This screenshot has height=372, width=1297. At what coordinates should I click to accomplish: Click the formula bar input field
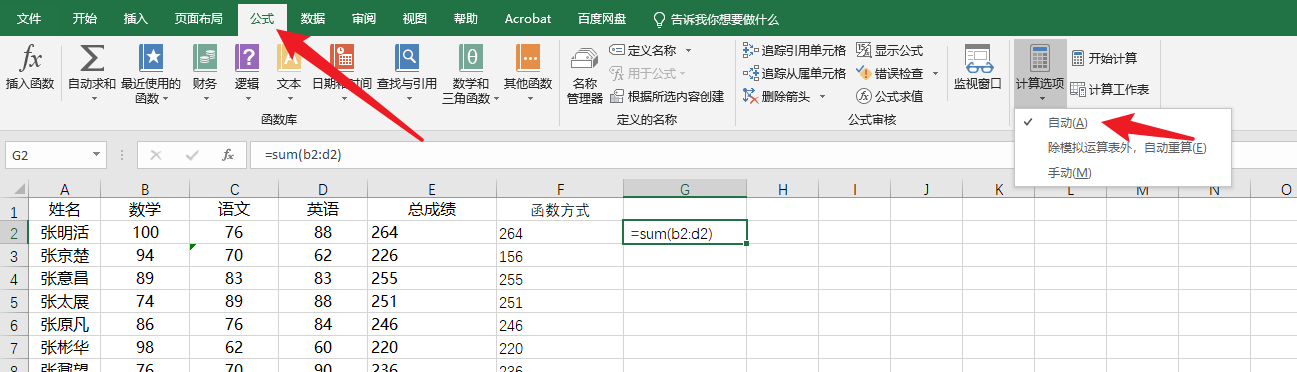770,155
